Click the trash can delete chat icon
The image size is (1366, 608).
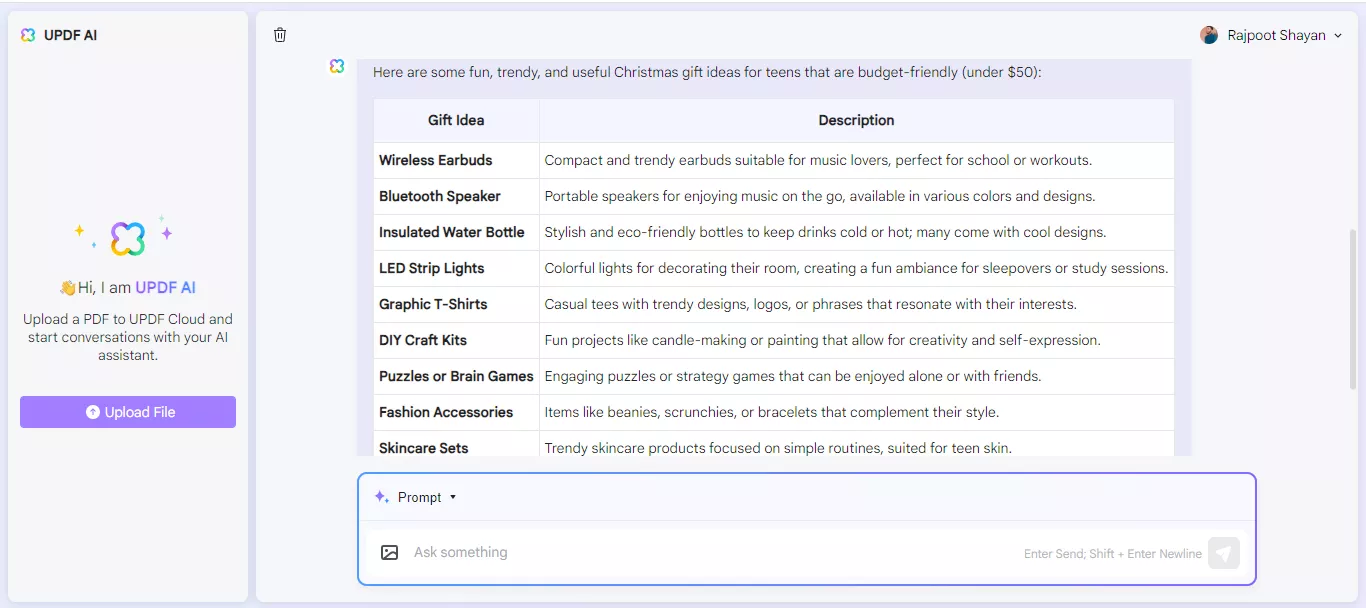[280, 35]
